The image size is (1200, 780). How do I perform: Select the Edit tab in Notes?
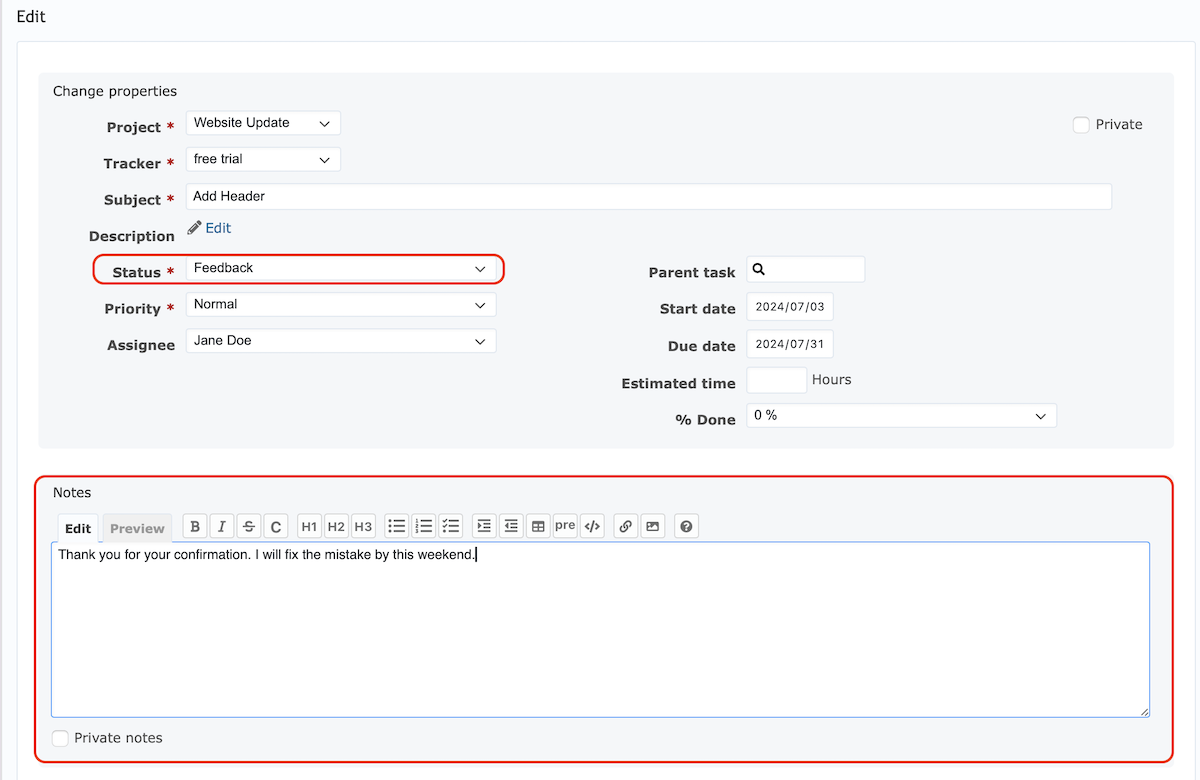(x=77, y=528)
